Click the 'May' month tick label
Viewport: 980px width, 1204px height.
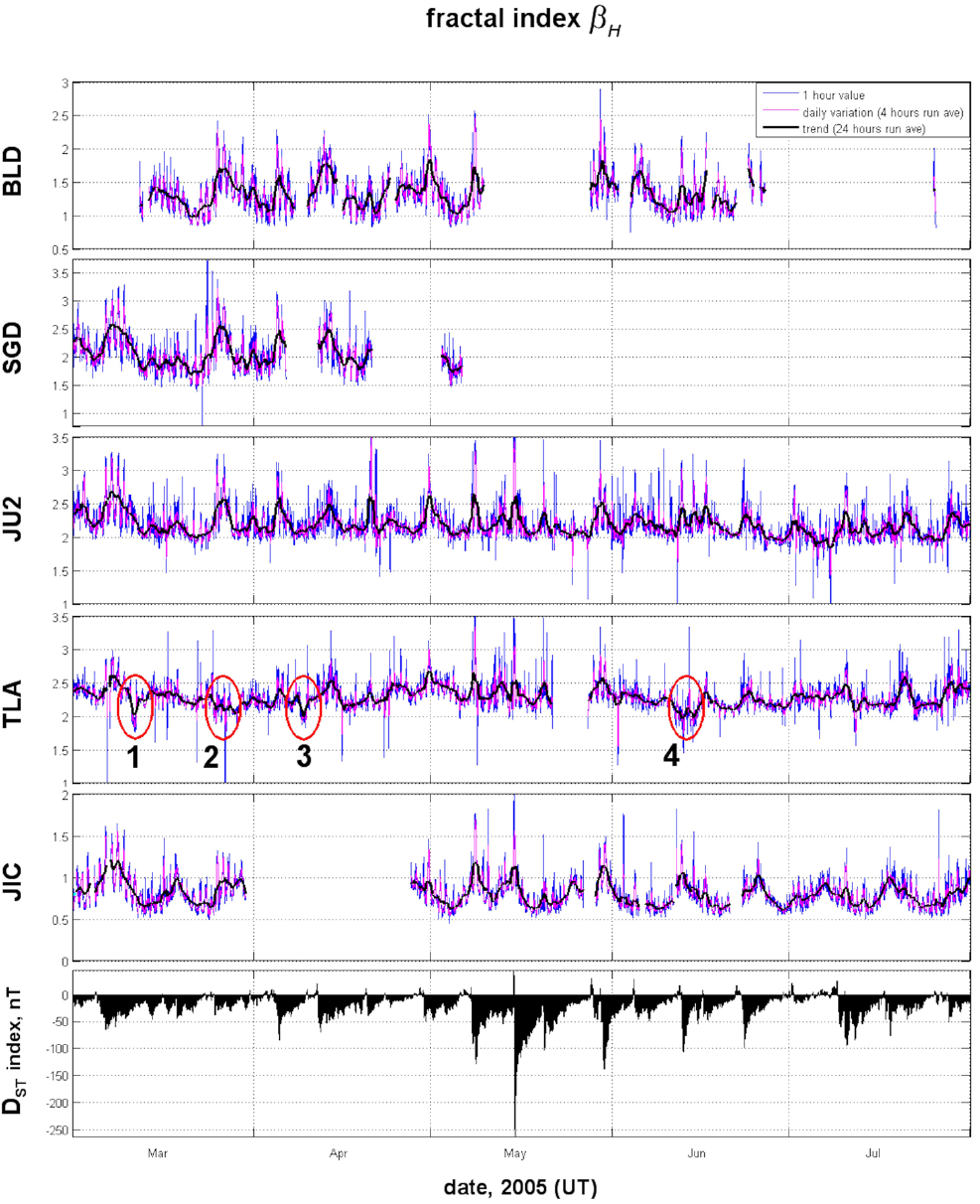[x=514, y=1153]
